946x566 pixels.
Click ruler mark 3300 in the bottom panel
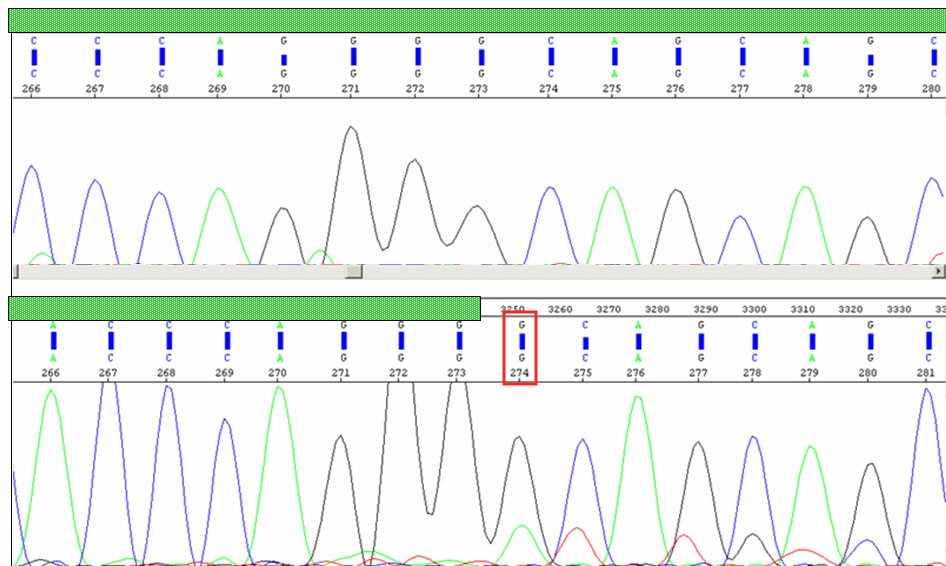(x=754, y=309)
